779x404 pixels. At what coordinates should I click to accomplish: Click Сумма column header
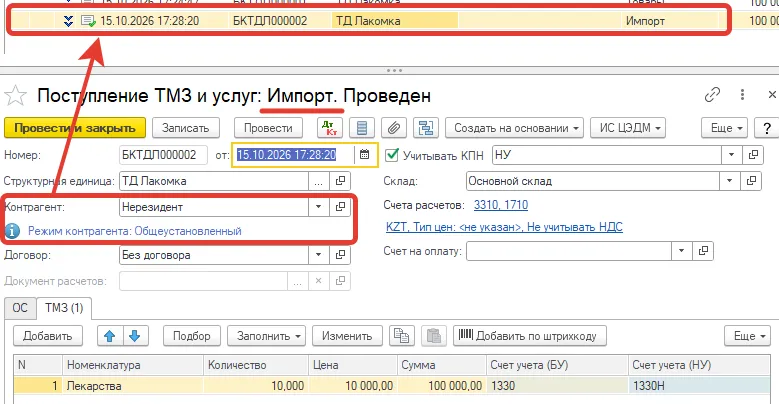click(x=442, y=365)
